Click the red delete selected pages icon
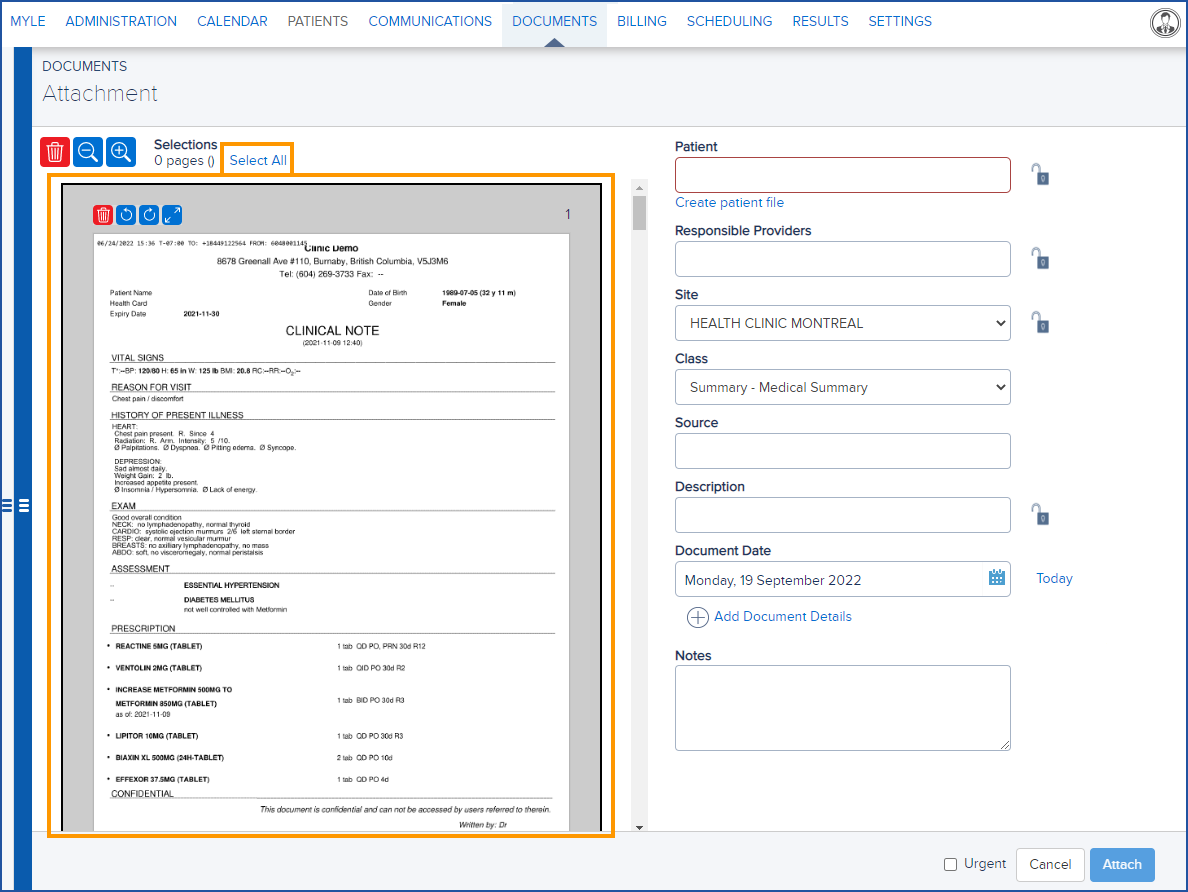Image resolution: width=1188 pixels, height=892 pixels. click(x=55, y=152)
